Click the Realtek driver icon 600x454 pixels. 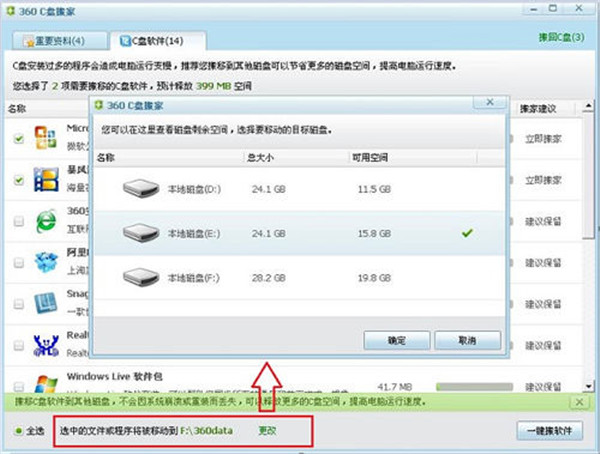click(46, 345)
